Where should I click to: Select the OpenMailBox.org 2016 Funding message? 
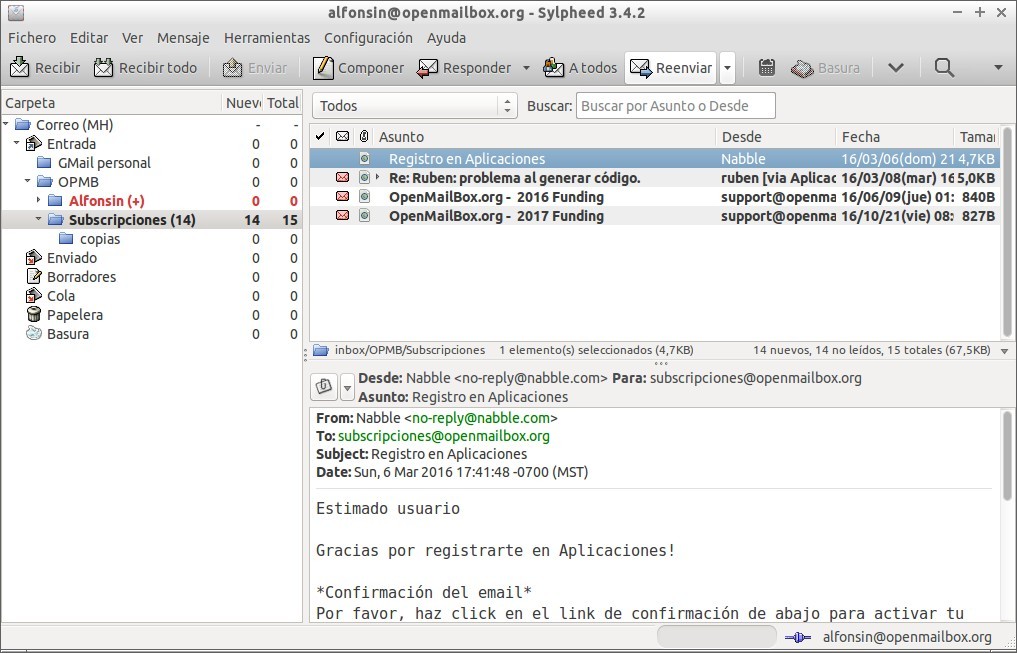(x=654, y=196)
